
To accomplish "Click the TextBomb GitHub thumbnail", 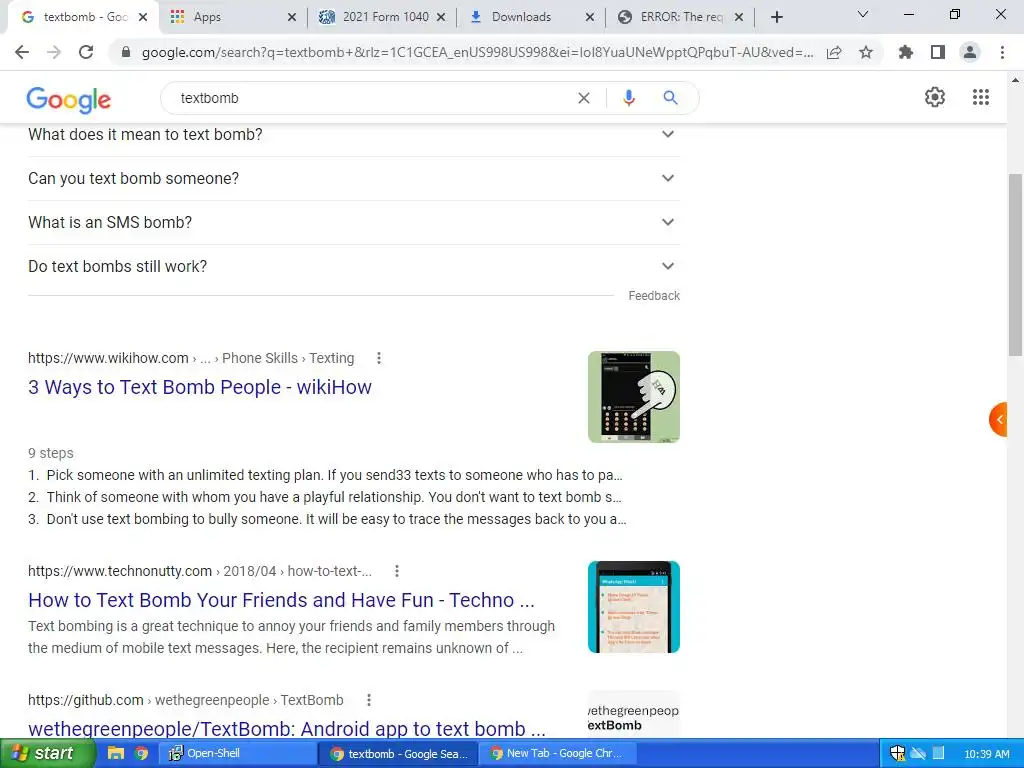I will click(x=633, y=715).
